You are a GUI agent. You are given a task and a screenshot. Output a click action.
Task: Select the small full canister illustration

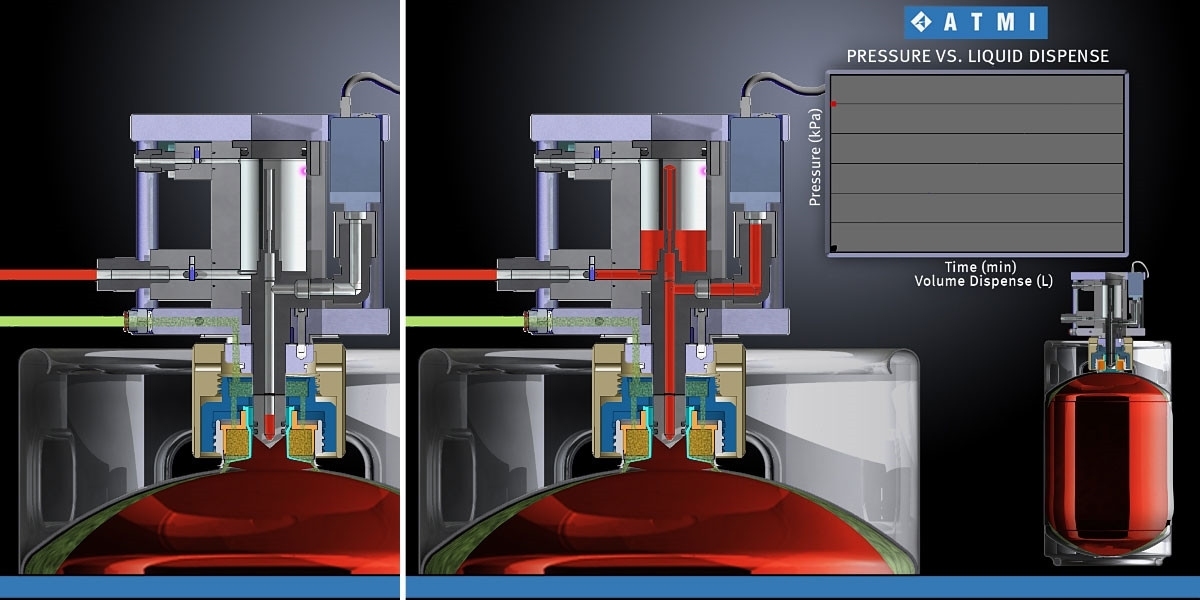(x=1107, y=415)
